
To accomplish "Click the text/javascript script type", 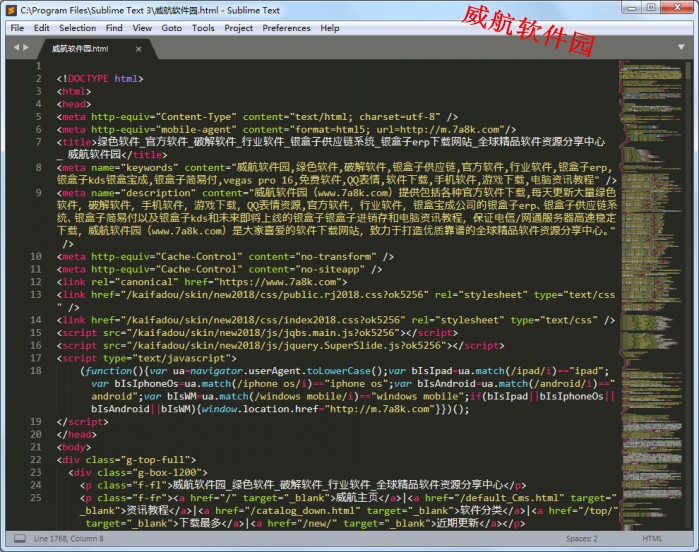I will [181, 358].
